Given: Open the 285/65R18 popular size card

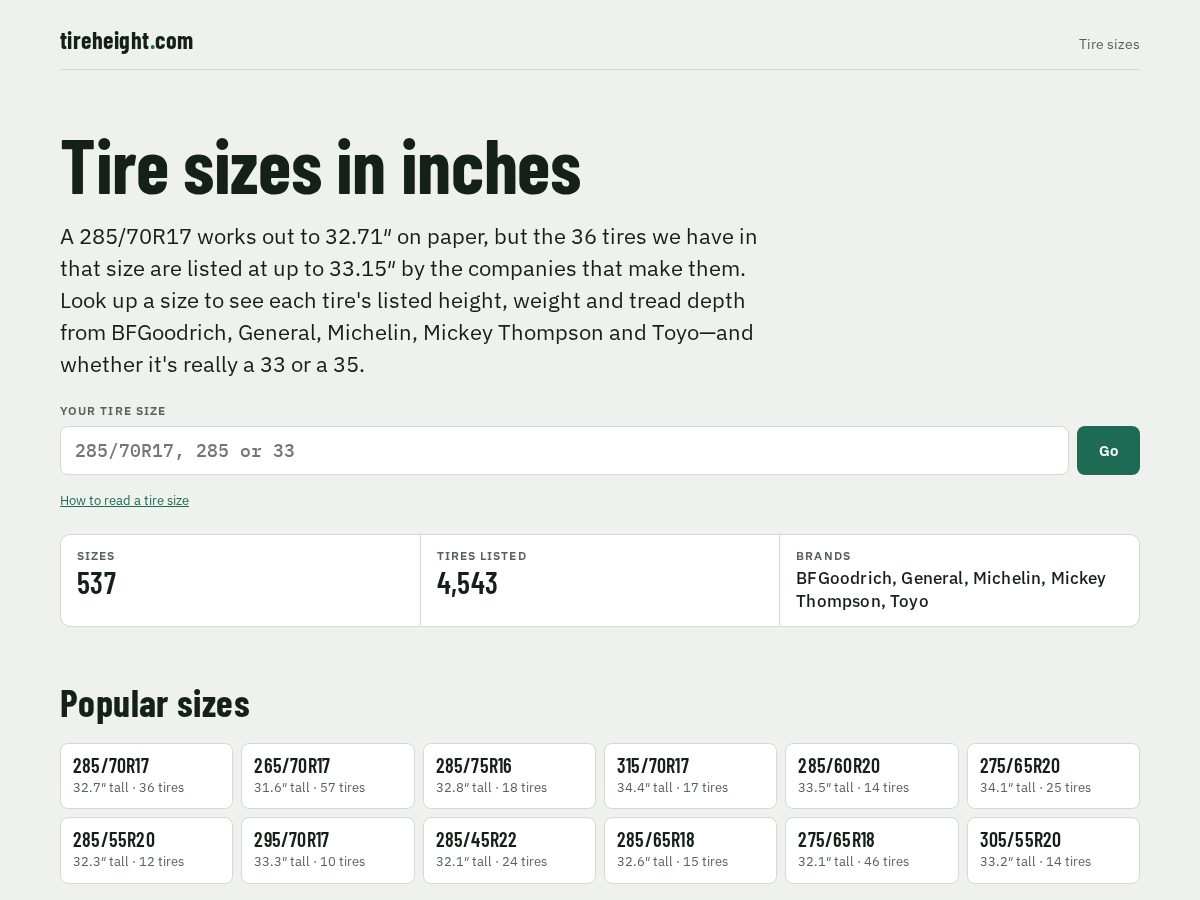Looking at the screenshot, I should (690, 850).
